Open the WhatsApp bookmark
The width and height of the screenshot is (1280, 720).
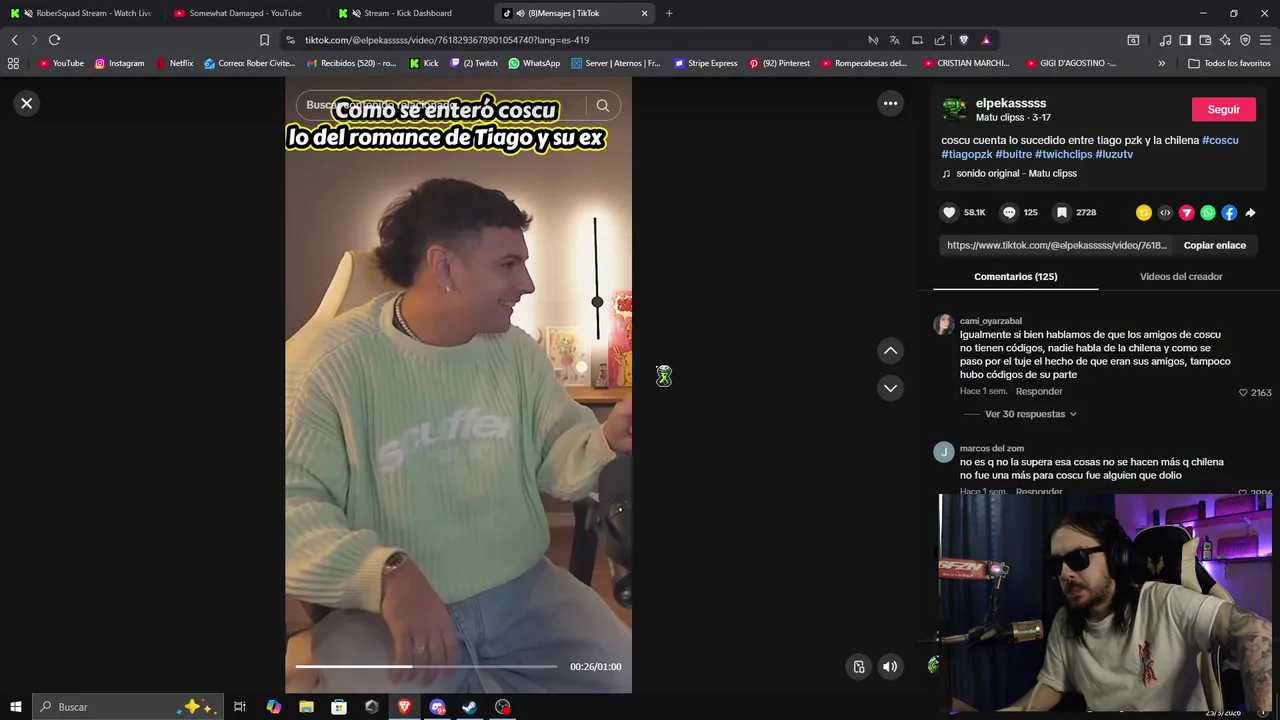[x=534, y=63]
